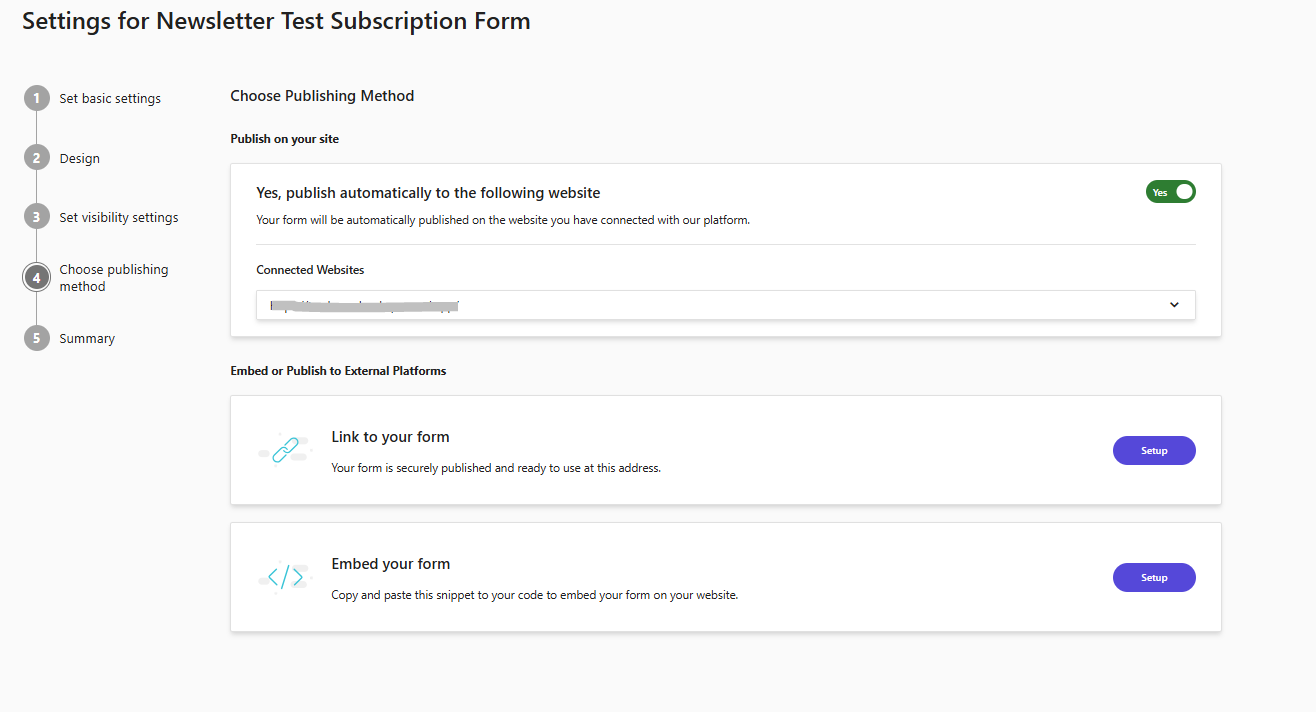The image size is (1316, 712).
Task: Click the Connected Websites dropdown chevron
Action: [1174, 305]
